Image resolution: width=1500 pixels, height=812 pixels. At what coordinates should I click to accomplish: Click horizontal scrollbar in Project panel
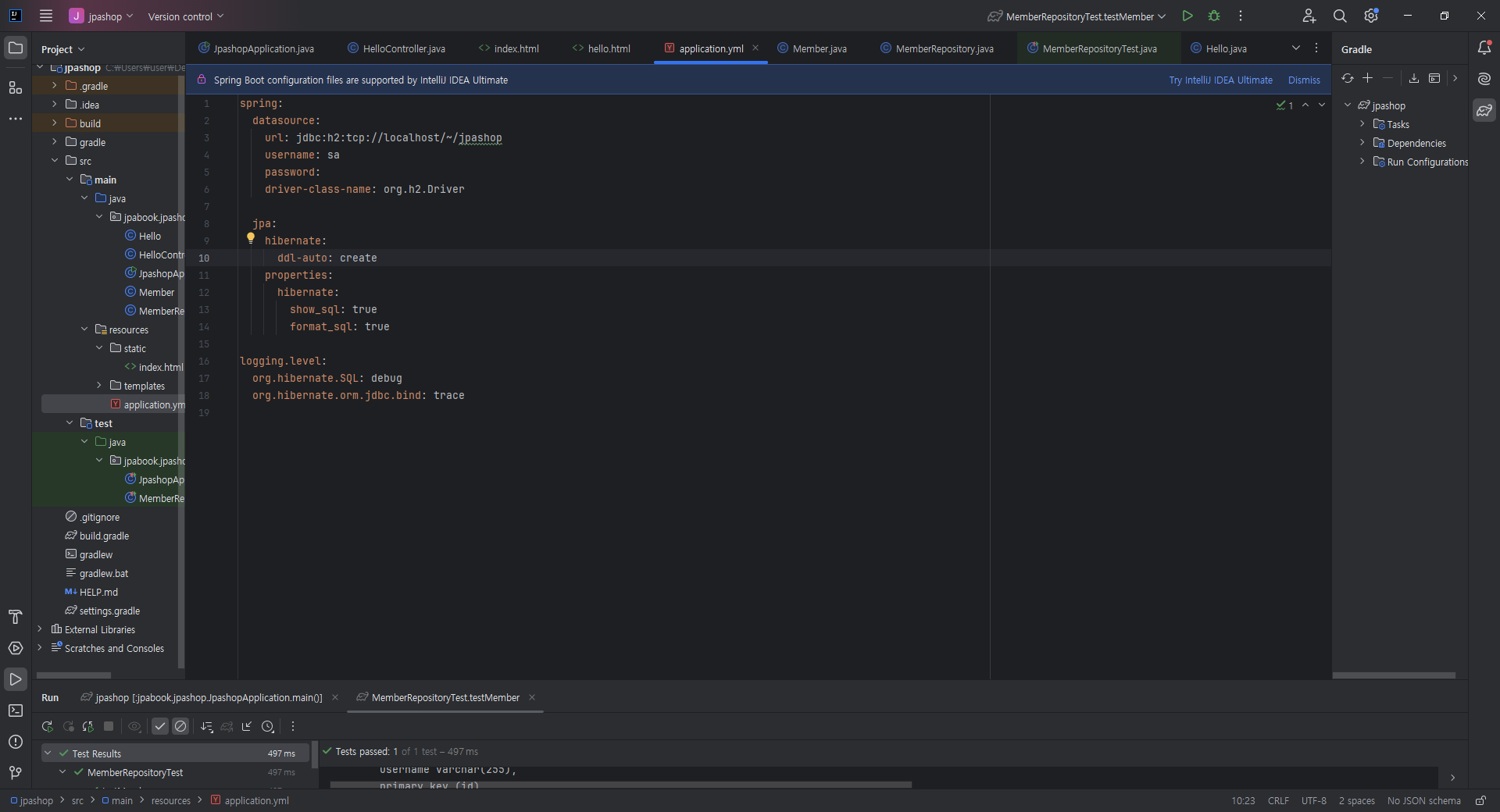(73, 675)
